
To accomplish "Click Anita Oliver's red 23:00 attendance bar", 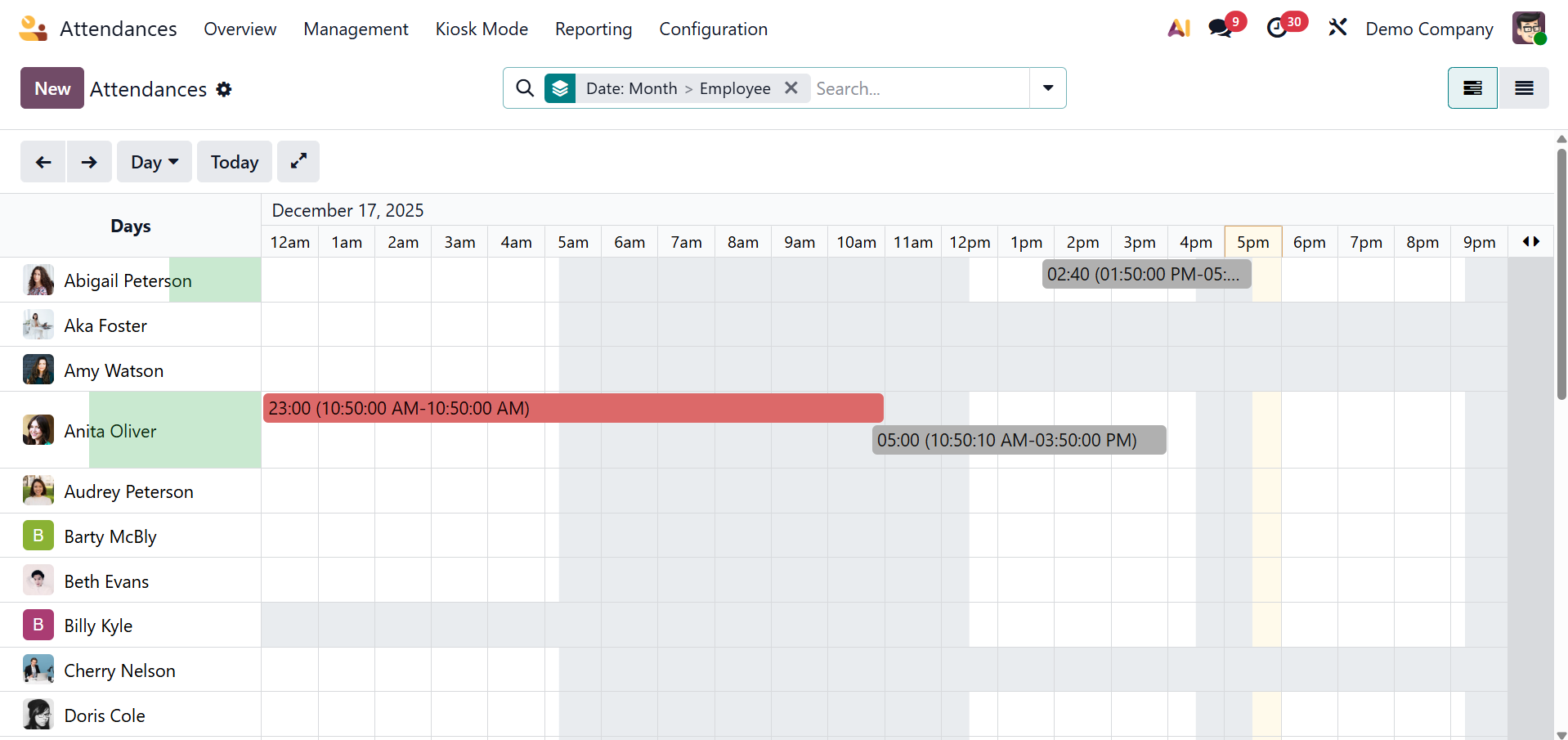I will tap(572, 408).
